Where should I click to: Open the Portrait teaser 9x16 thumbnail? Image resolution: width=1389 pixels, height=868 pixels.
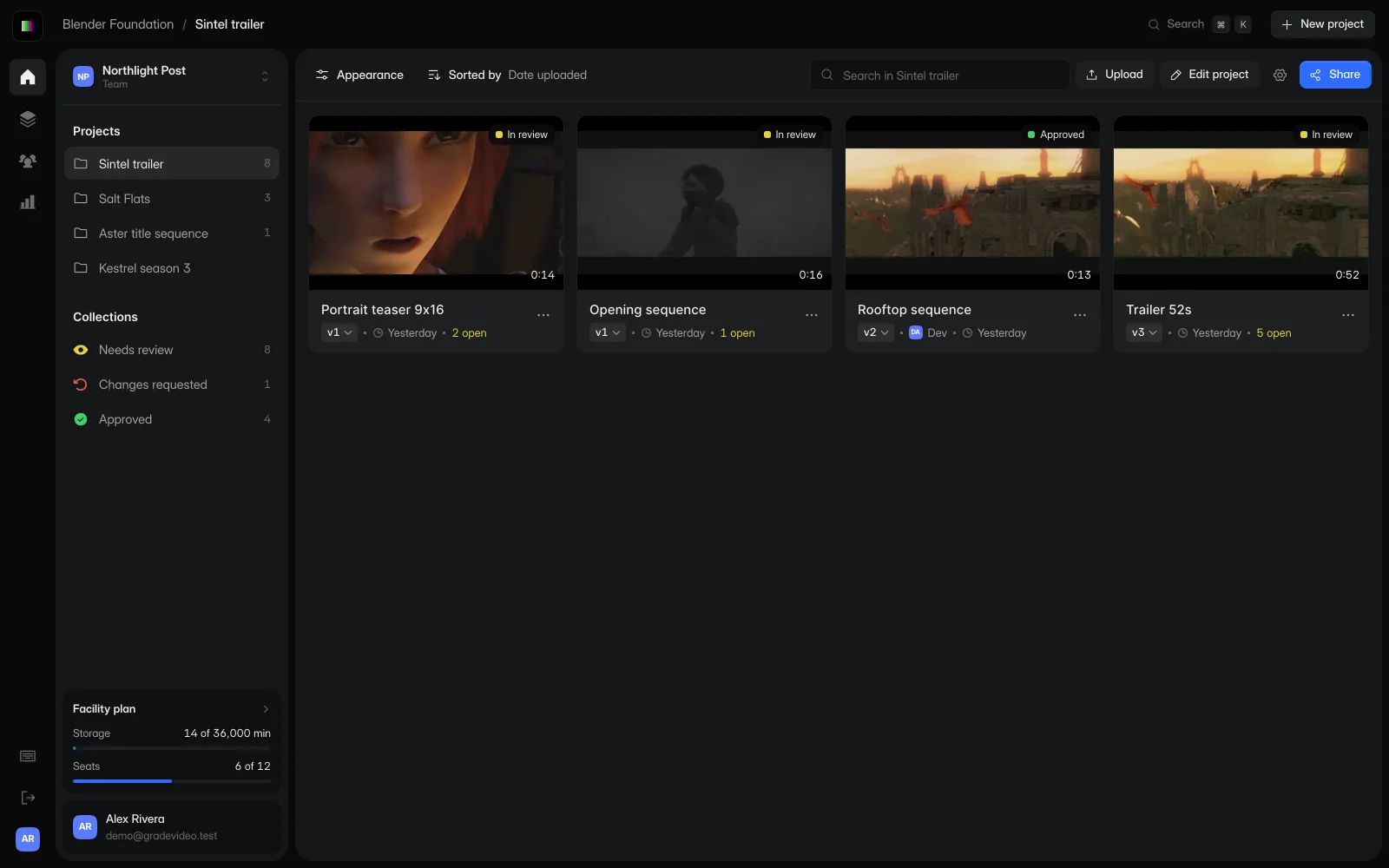[x=436, y=202]
